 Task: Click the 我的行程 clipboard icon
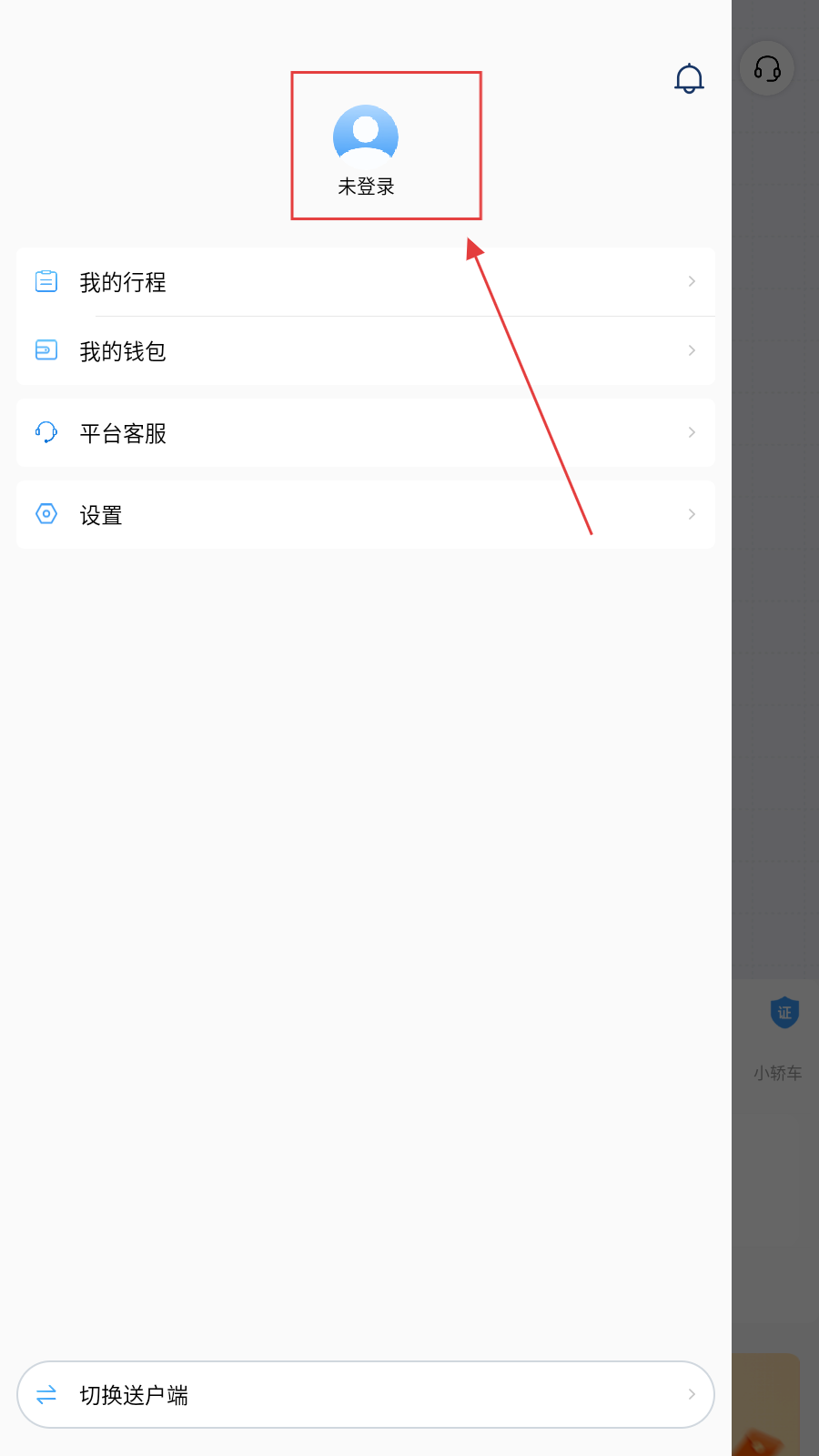click(46, 281)
